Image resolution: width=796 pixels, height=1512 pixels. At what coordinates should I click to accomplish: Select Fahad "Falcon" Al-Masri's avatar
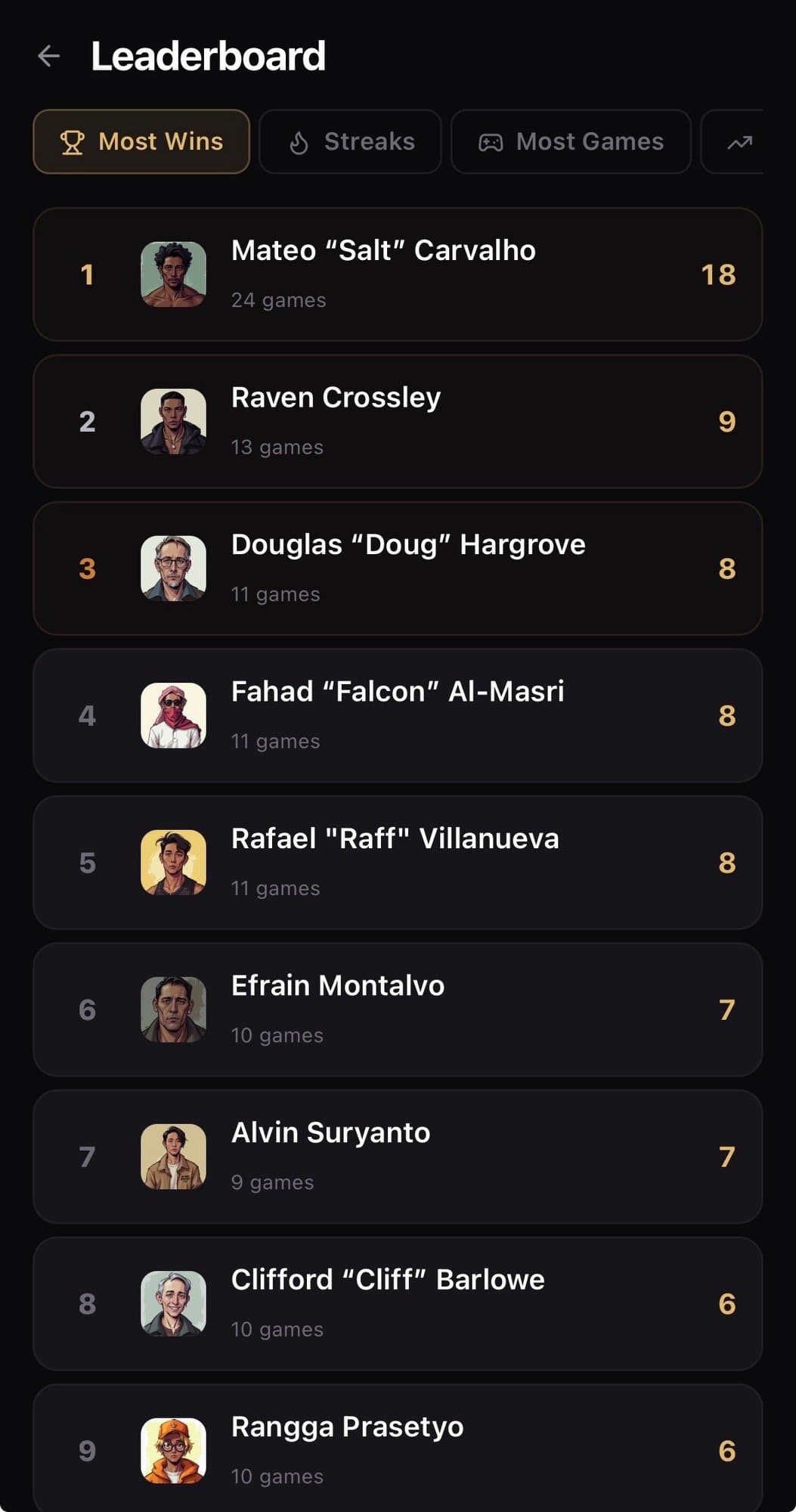[x=173, y=715]
